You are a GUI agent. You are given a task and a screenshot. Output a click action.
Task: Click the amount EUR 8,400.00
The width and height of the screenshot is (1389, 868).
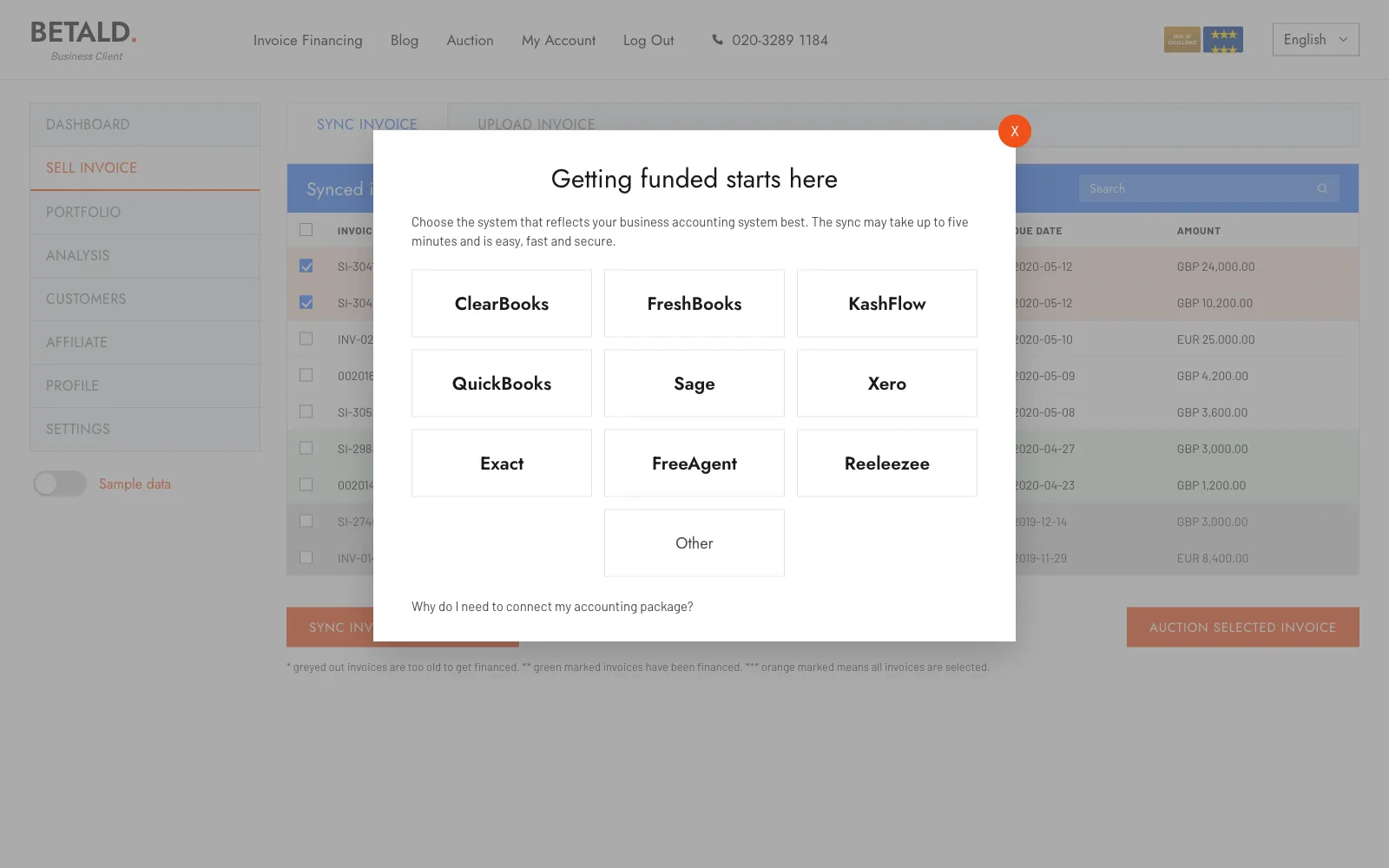coord(1213,558)
